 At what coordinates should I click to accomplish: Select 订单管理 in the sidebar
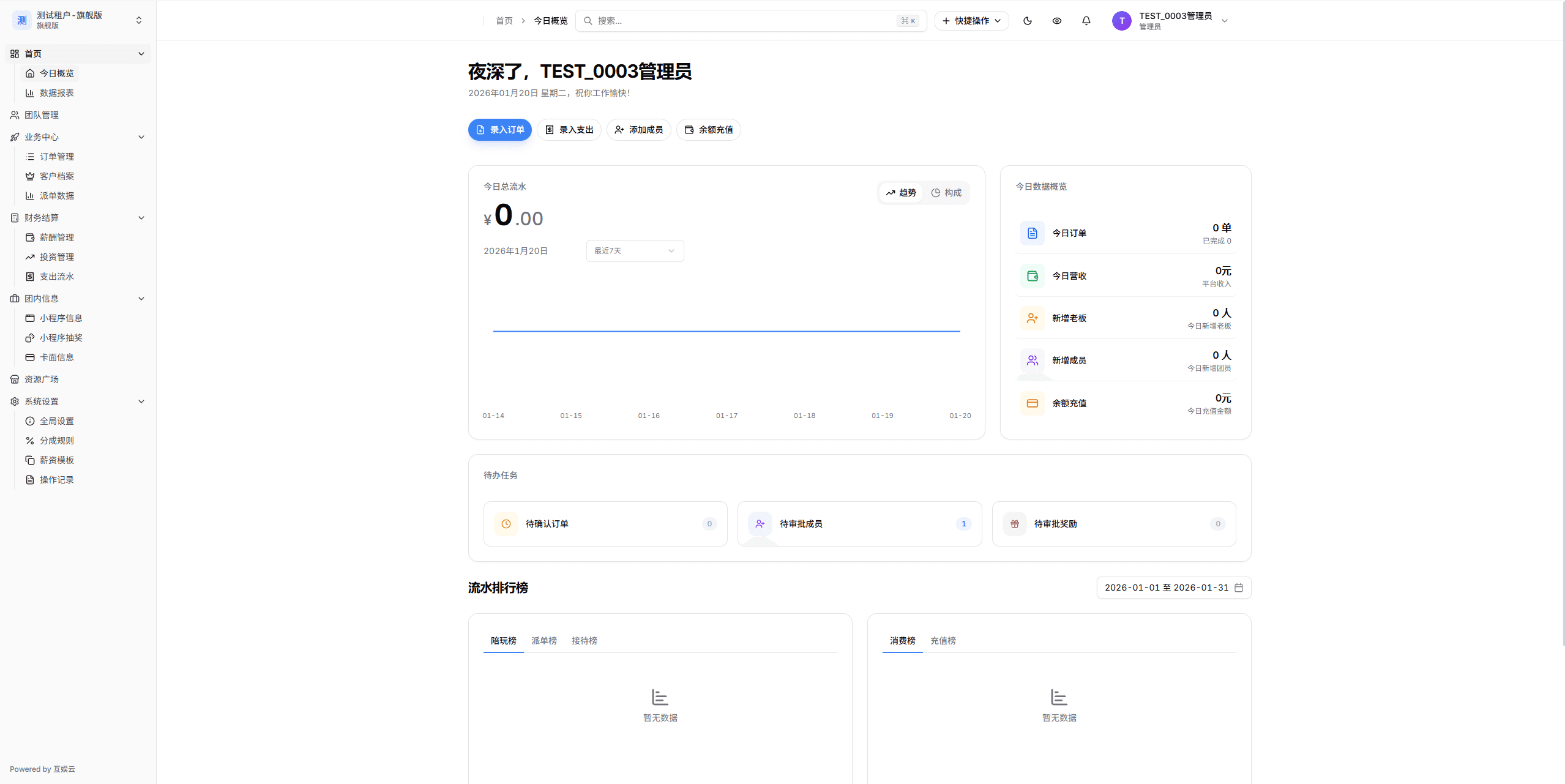pyautogui.click(x=58, y=156)
